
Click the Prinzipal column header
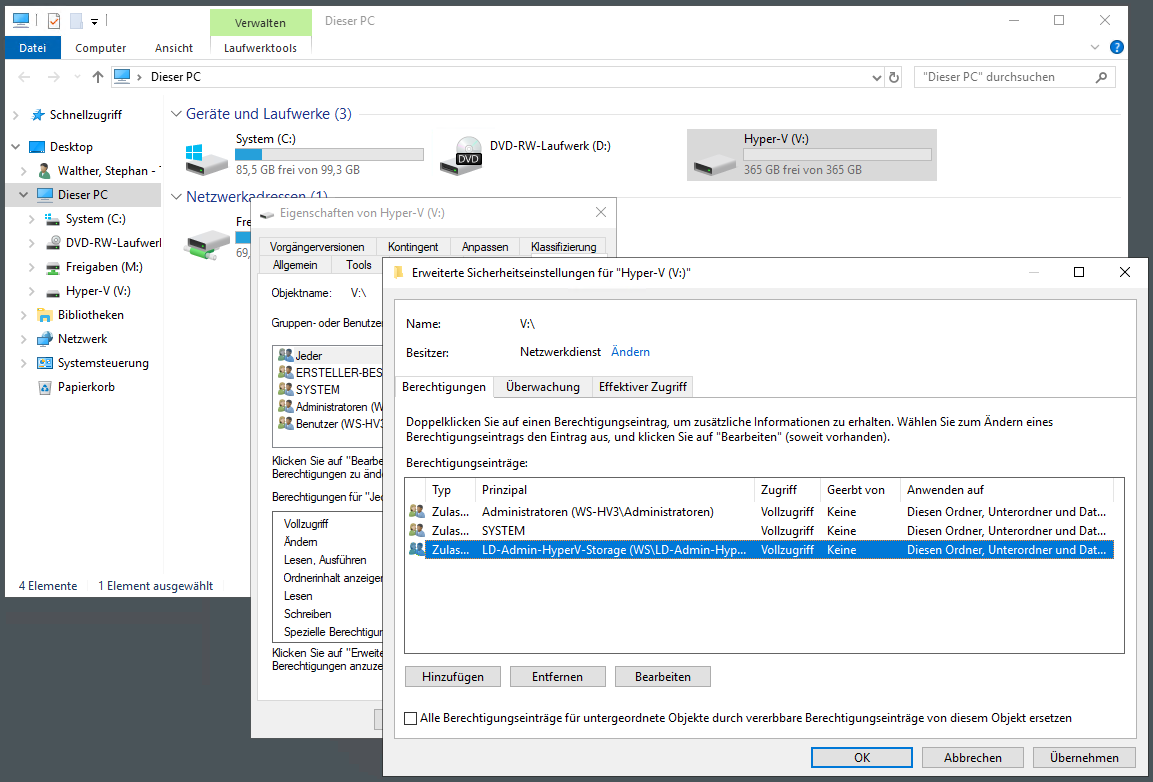[615, 490]
